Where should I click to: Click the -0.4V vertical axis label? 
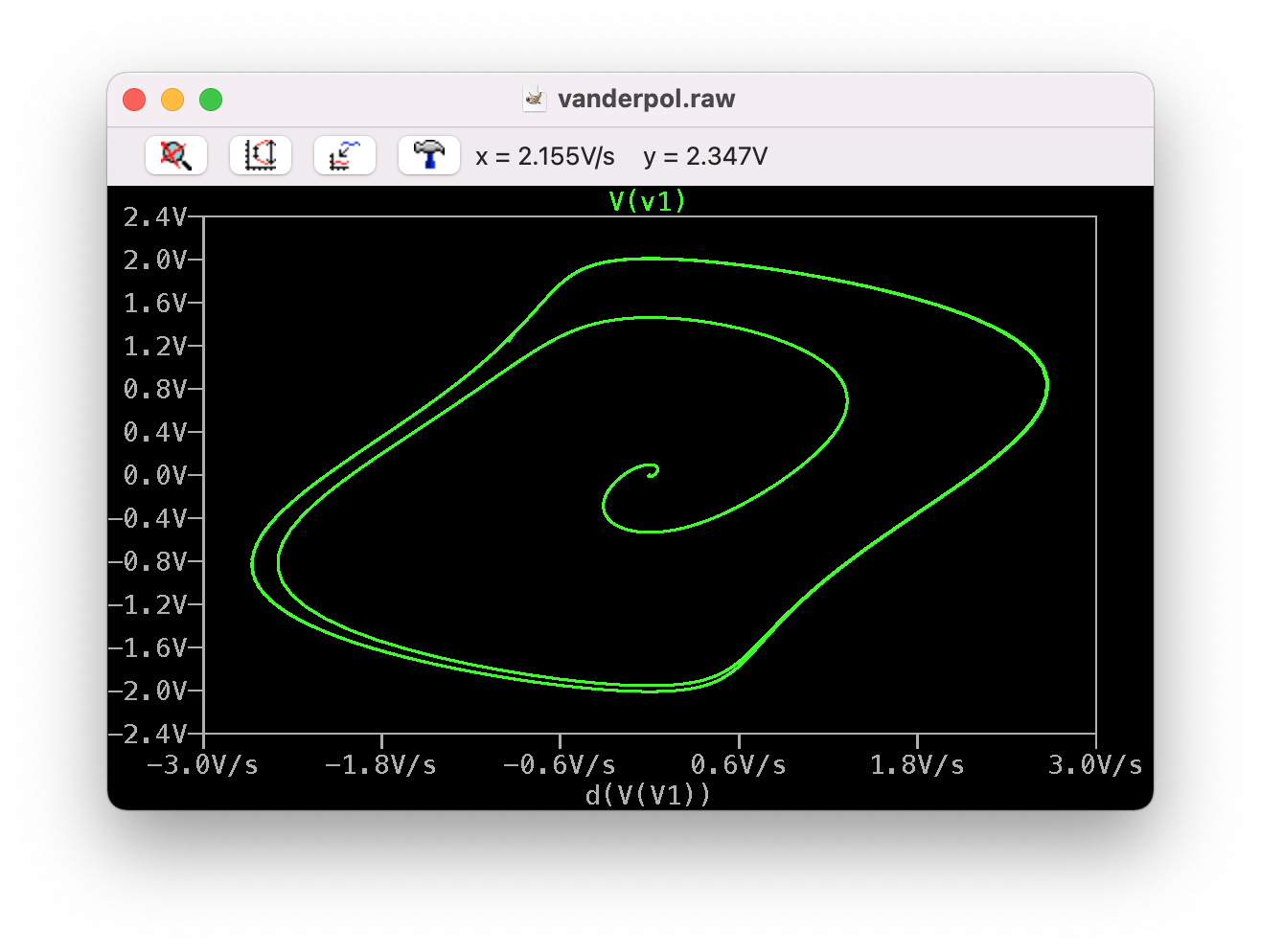(148, 518)
